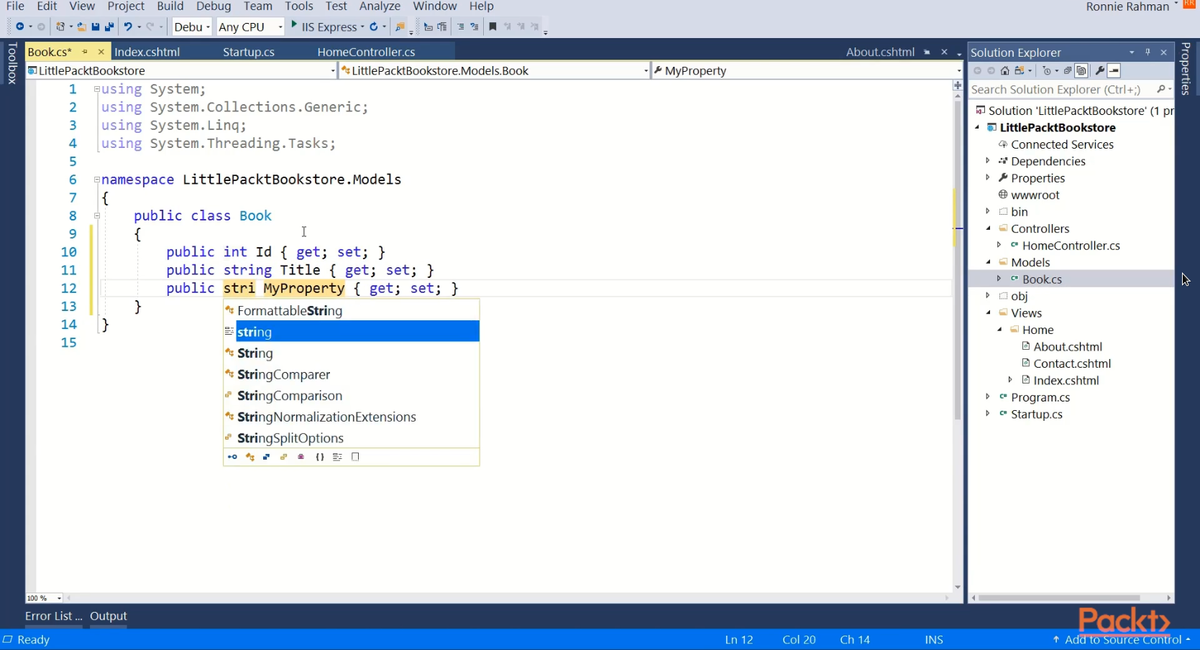Screen dimensions: 1200x650
Task: Toggle the keywords filter in IntelliSense popup
Action: click(337, 457)
